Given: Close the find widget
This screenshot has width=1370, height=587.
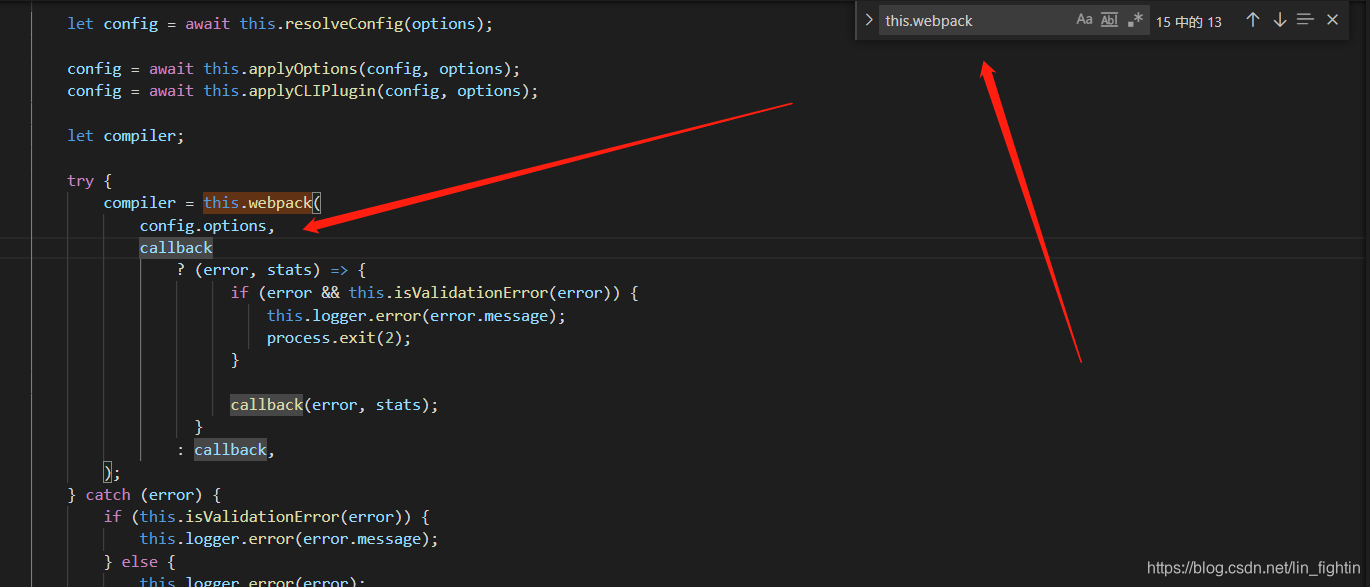Looking at the screenshot, I should coord(1332,20).
